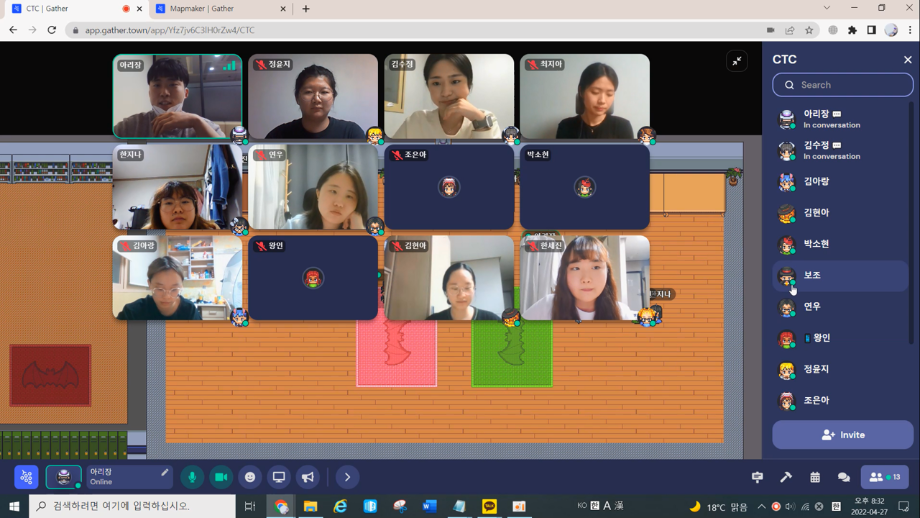Close the CTC participants panel
This screenshot has width=920, height=518.
coord(907,60)
